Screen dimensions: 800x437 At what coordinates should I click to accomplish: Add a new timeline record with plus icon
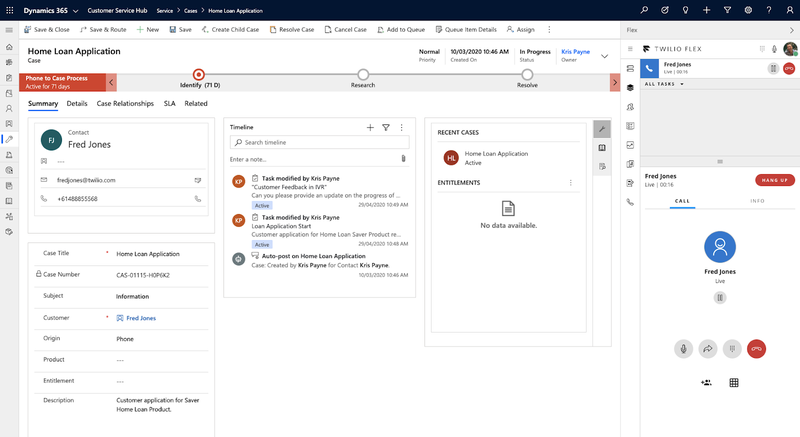coord(370,128)
